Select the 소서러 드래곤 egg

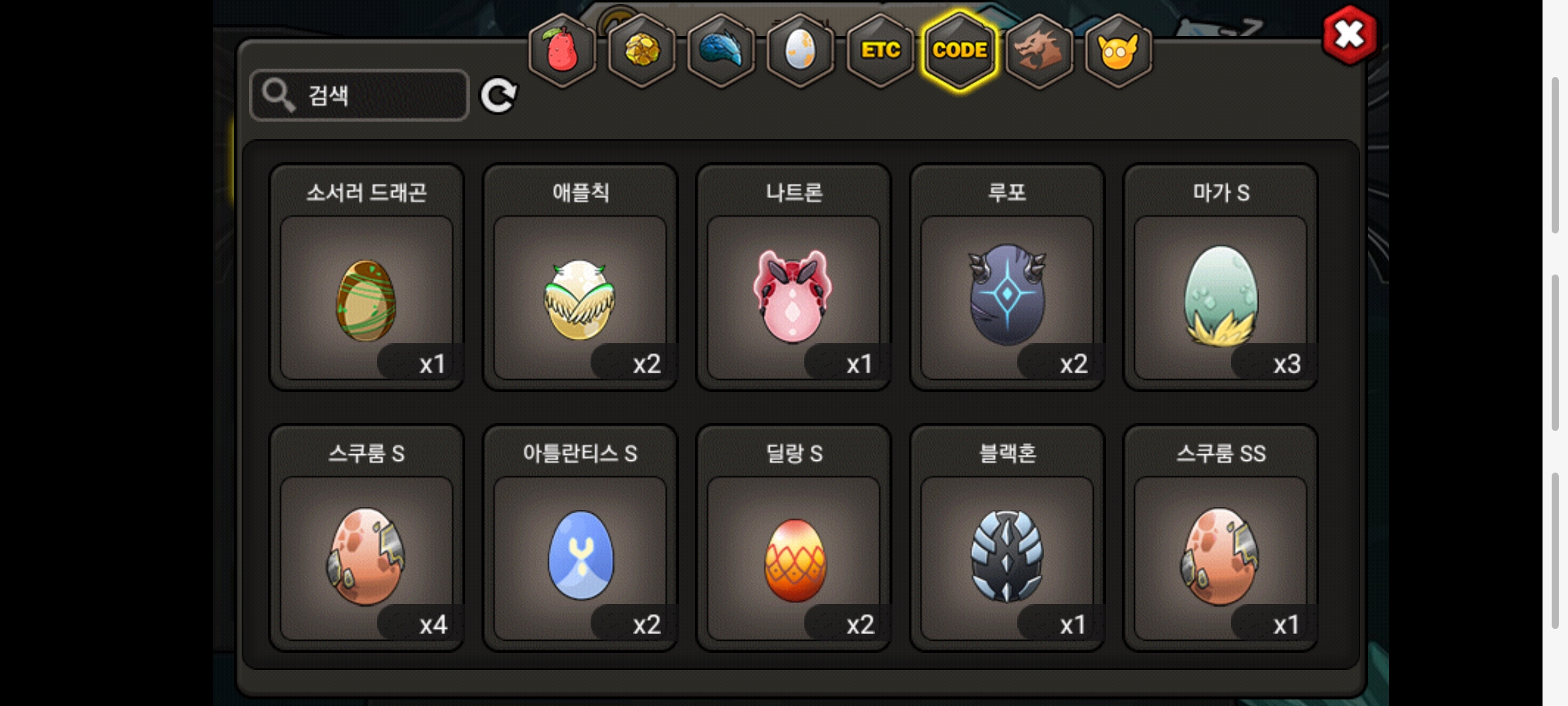pos(367,277)
